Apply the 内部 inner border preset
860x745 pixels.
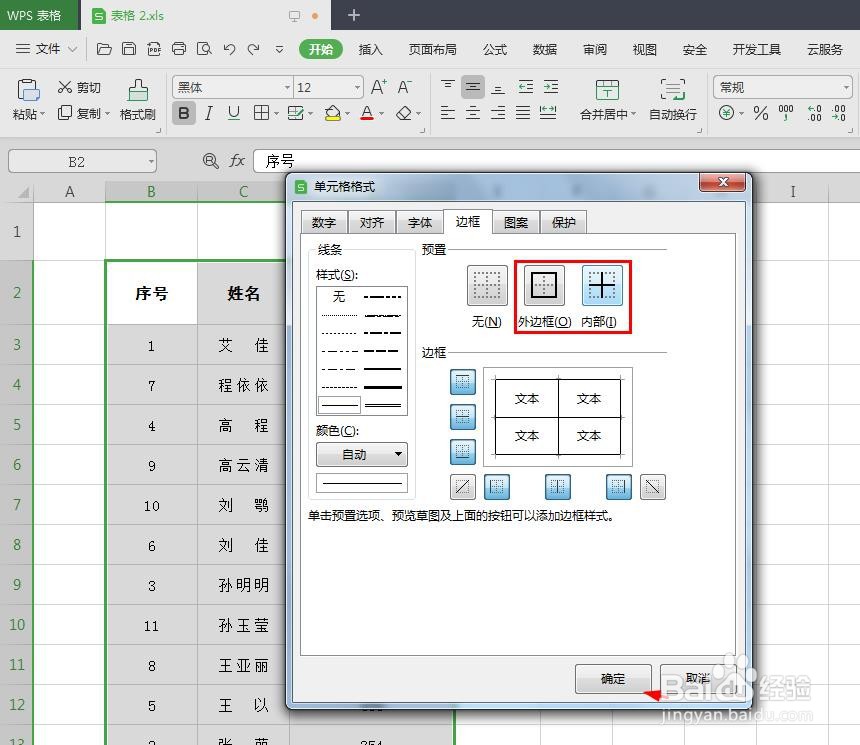point(602,285)
